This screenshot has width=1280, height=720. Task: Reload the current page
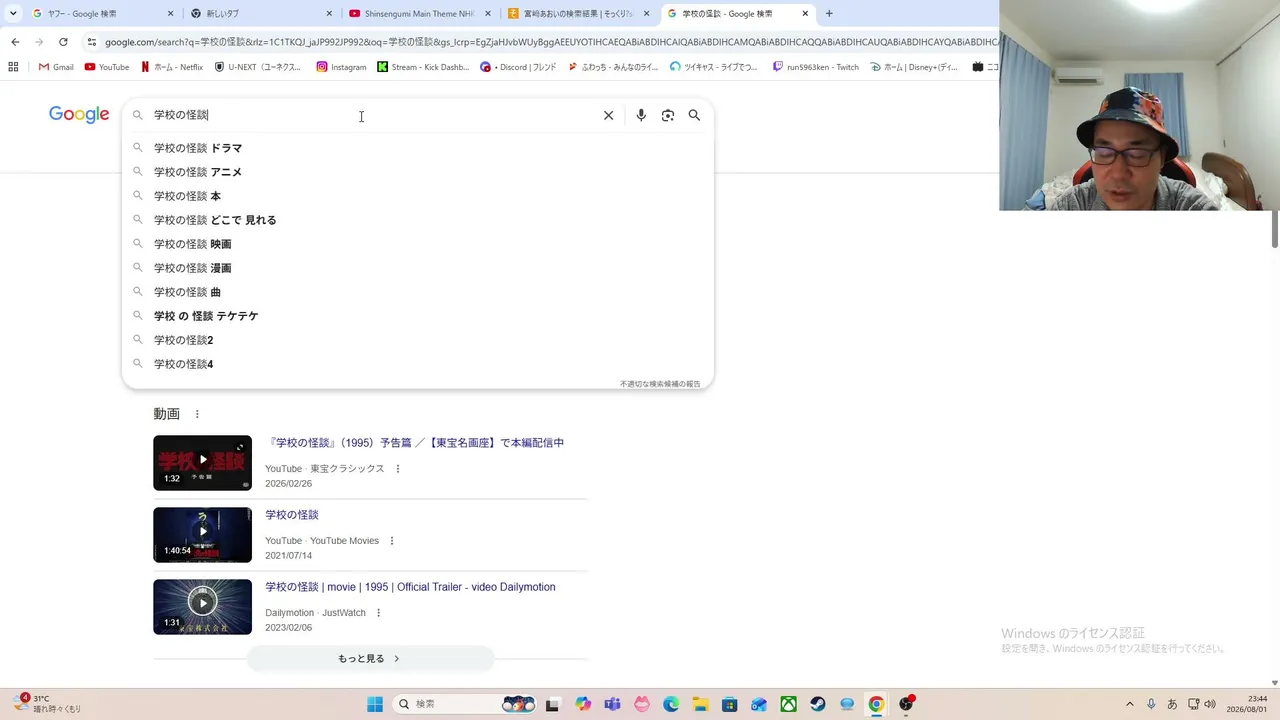pyautogui.click(x=63, y=42)
